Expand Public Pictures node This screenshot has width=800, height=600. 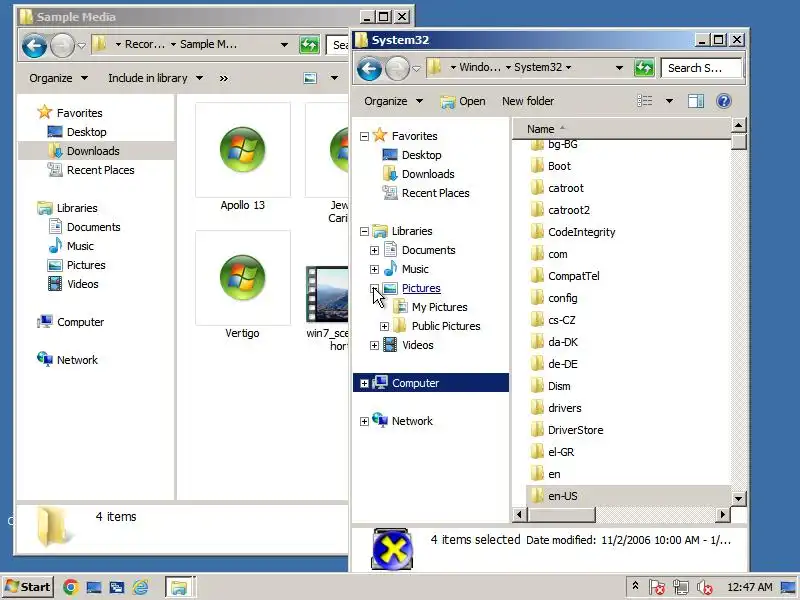point(385,327)
